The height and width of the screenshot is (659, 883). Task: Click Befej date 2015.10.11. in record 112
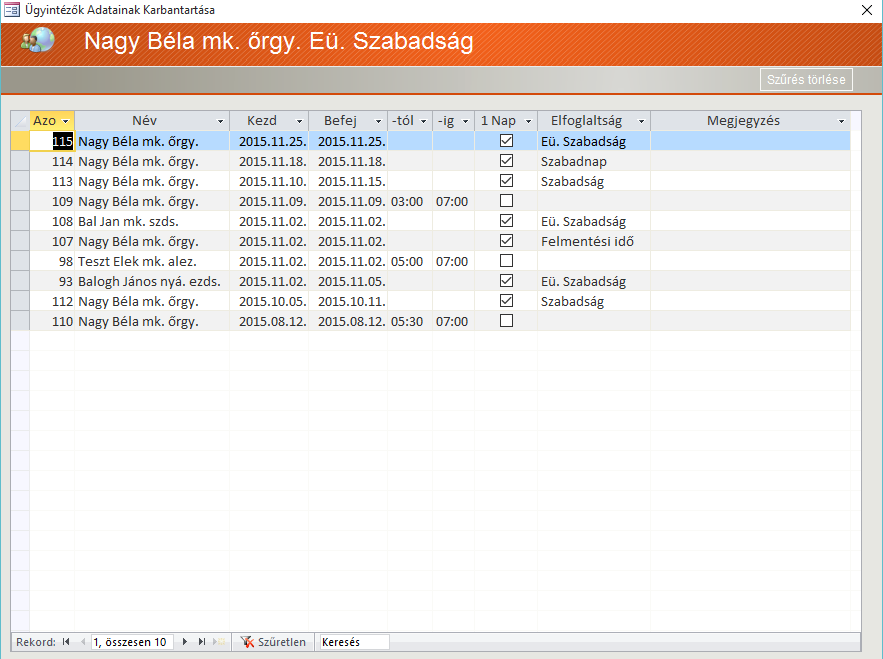tap(348, 301)
